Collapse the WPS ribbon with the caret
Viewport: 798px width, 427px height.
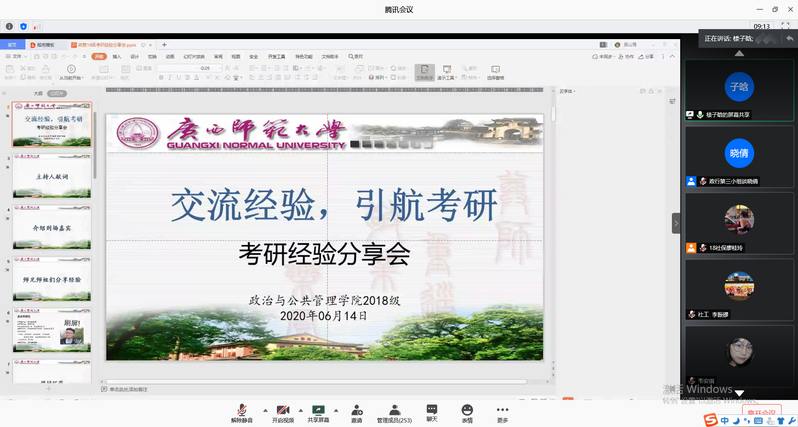(673, 56)
